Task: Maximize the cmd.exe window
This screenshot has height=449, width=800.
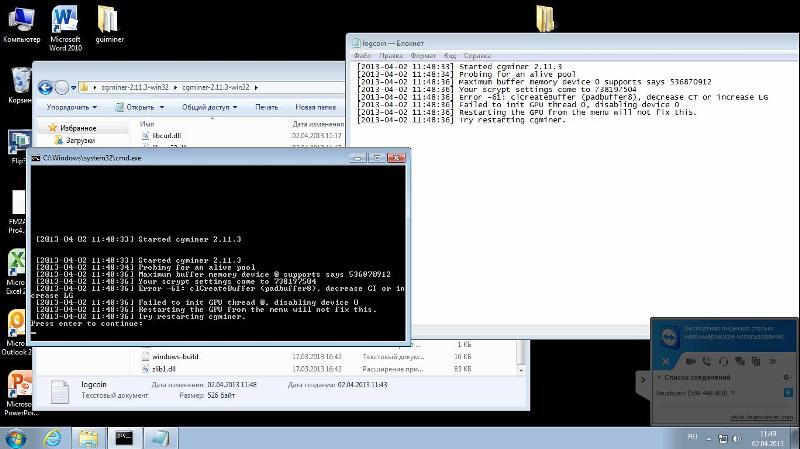Action: click(377, 158)
